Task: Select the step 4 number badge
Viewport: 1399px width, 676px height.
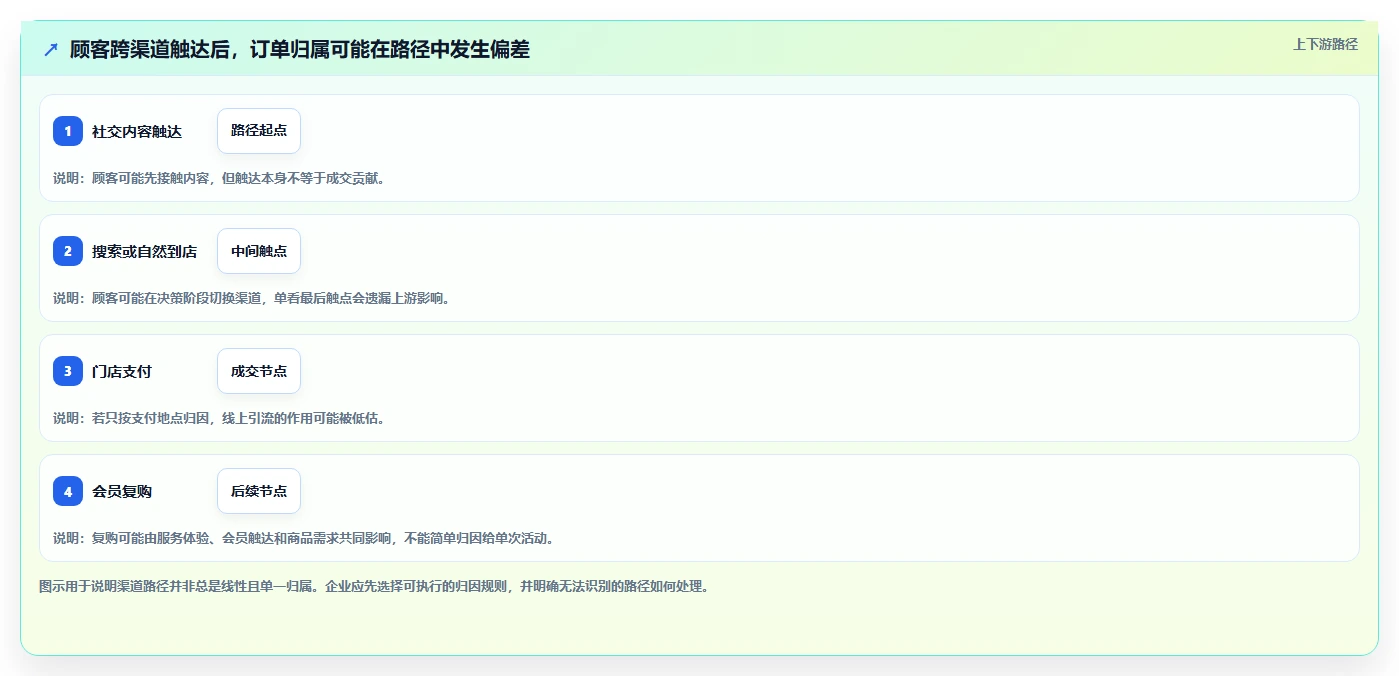Action: [68, 491]
